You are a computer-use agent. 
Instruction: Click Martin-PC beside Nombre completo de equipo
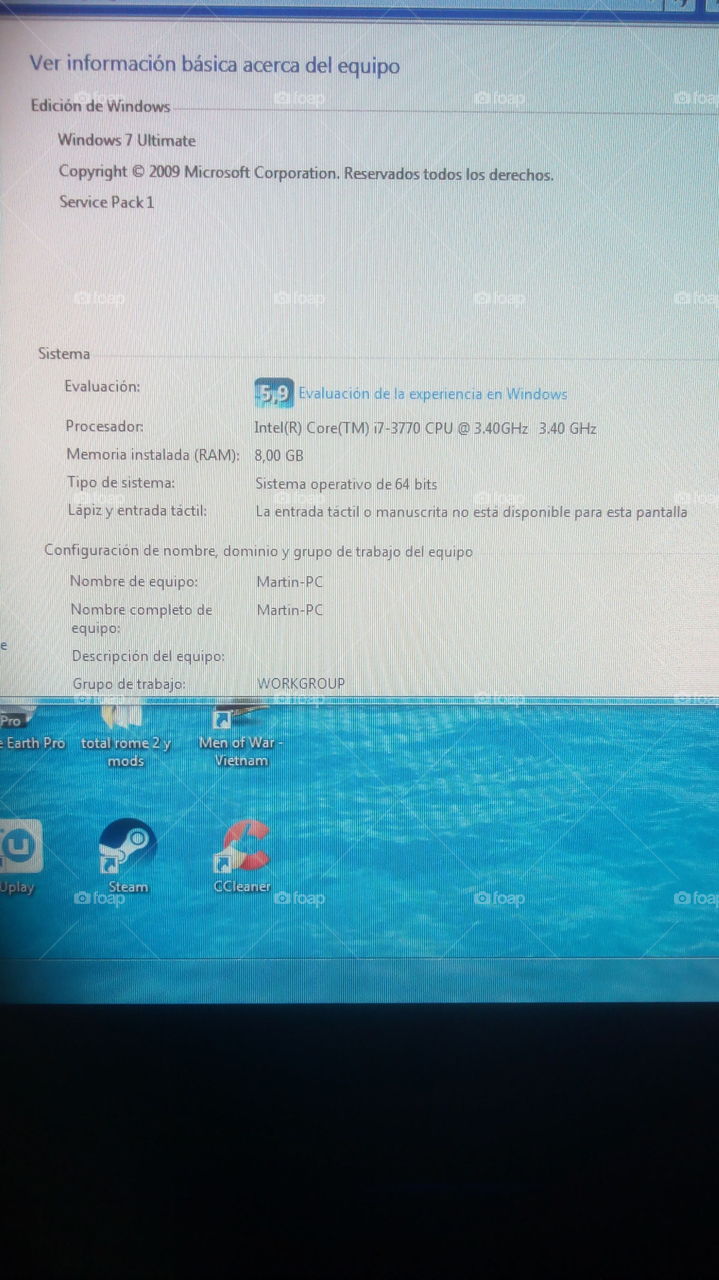coord(290,610)
